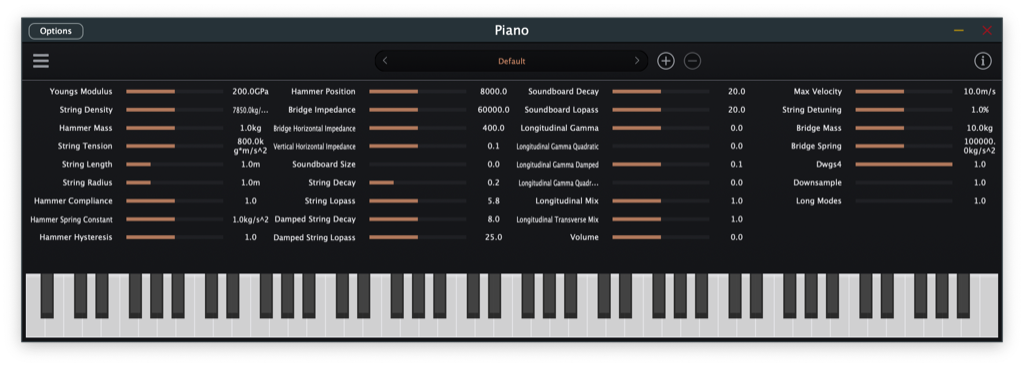Click the Soundboard Size slider track
The height and width of the screenshot is (367, 1024).
[417, 165]
